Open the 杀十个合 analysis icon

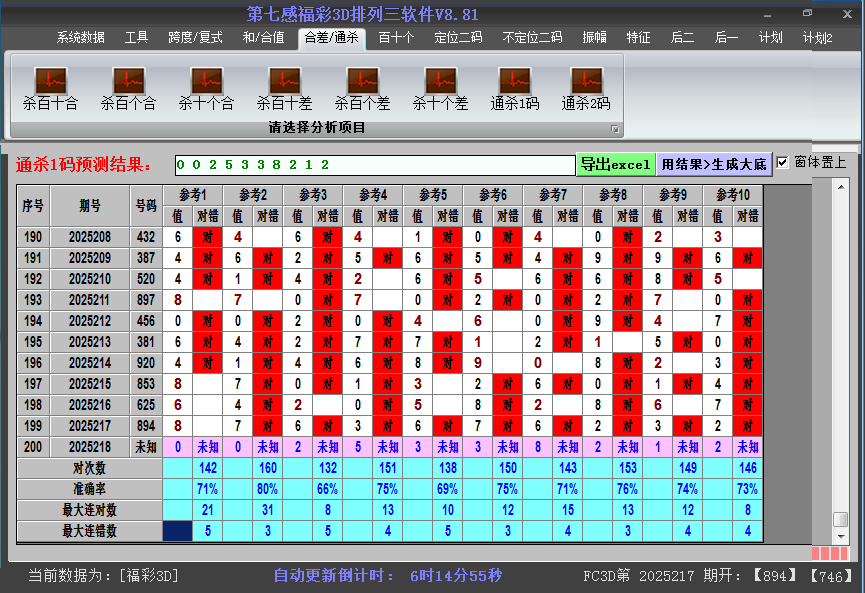(x=206, y=89)
